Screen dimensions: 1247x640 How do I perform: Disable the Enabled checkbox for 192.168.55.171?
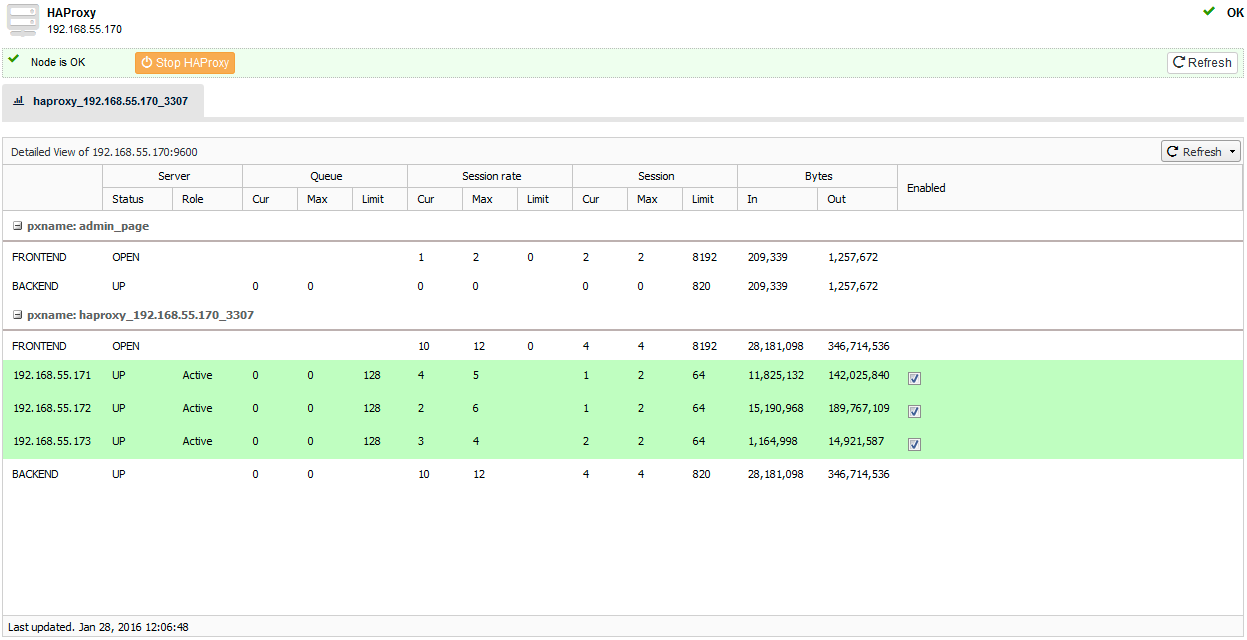[914, 377]
